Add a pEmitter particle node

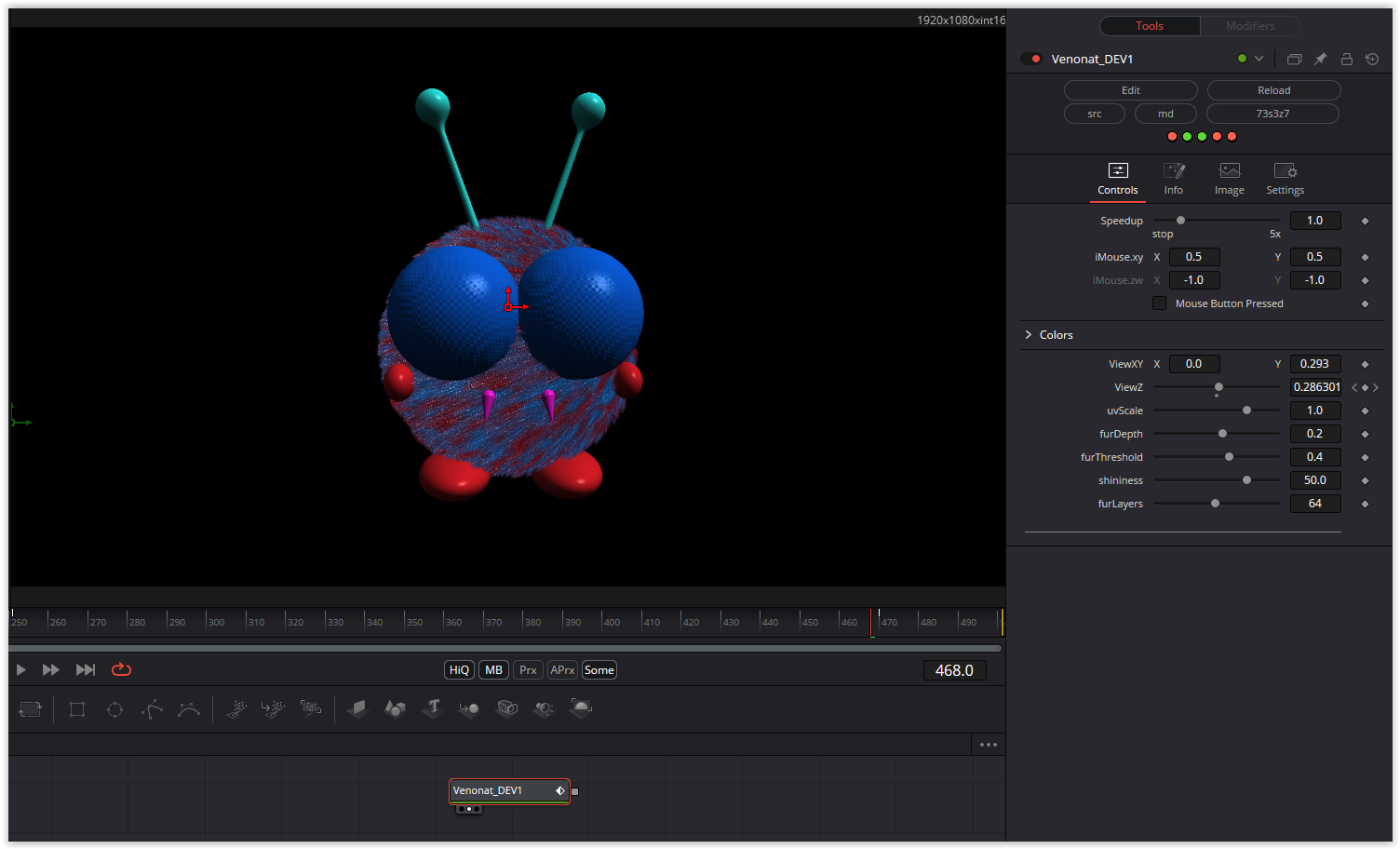(236, 709)
